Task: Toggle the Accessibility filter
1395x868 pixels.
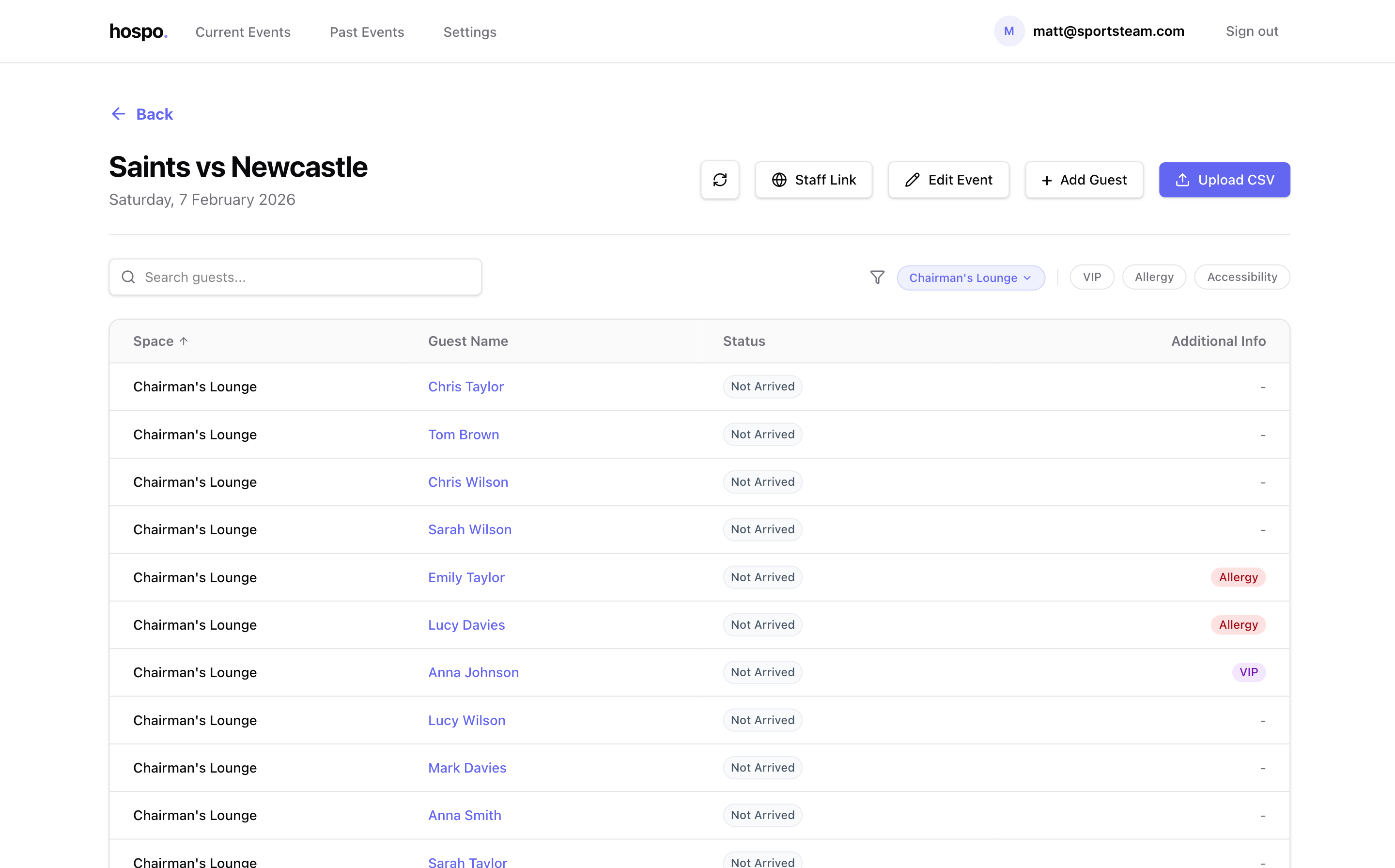Action: pos(1241,277)
